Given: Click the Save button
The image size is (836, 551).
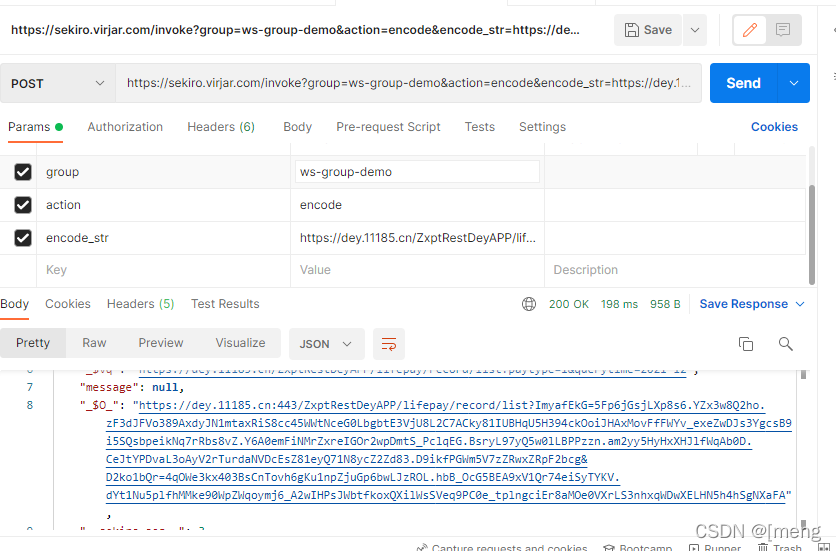Looking at the screenshot, I should coord(648,30).
